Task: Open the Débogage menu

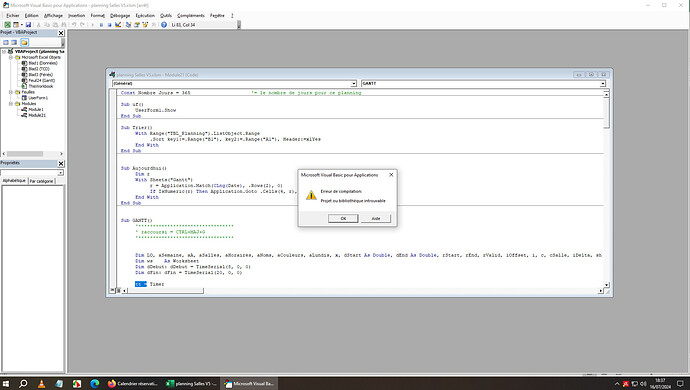Action: tap(120, 15)
